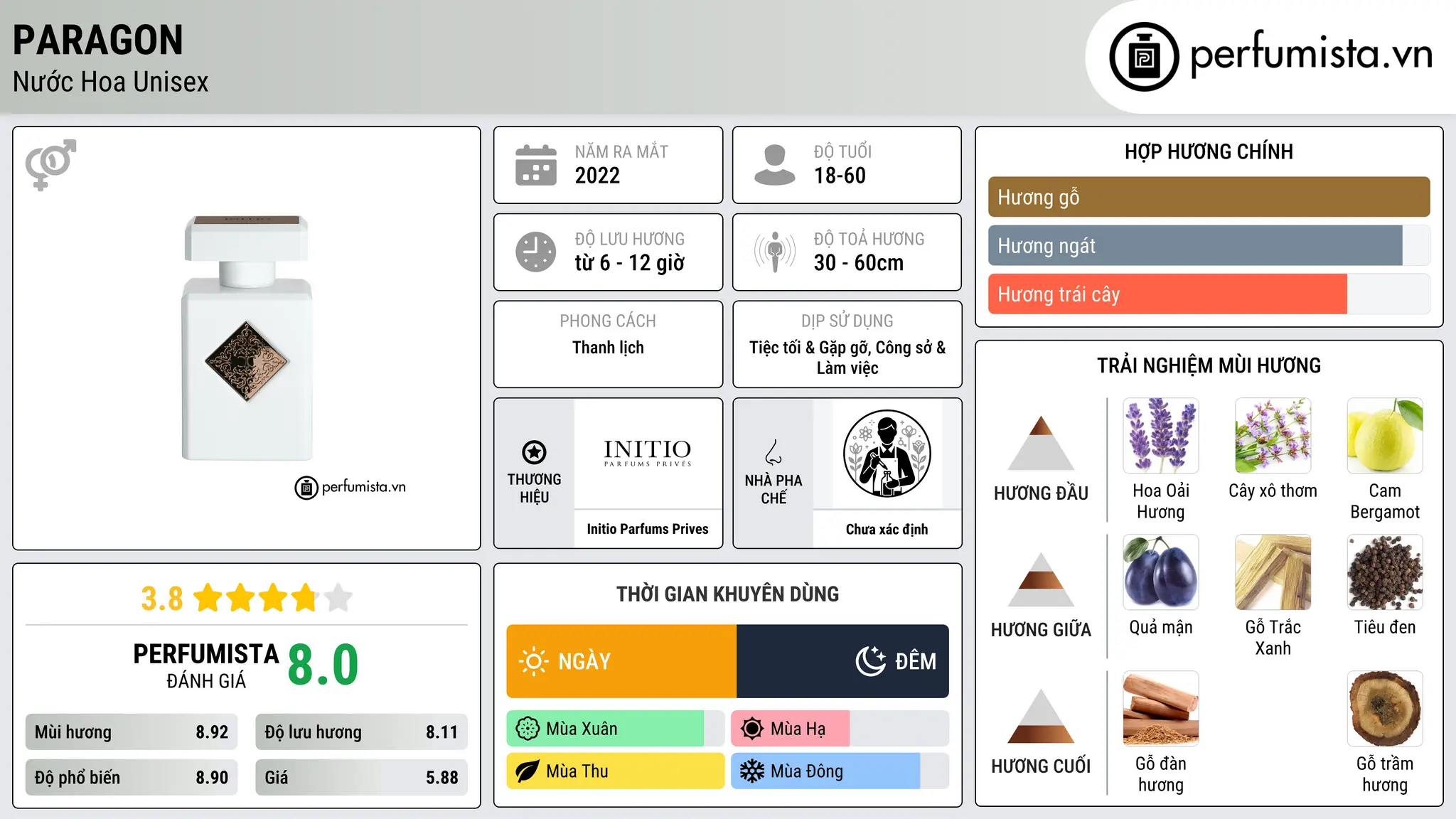This screenshot has height=819, width=1456.
Task: Click the Chưa xác định perfumer label
Action: [x=887, y=529]
